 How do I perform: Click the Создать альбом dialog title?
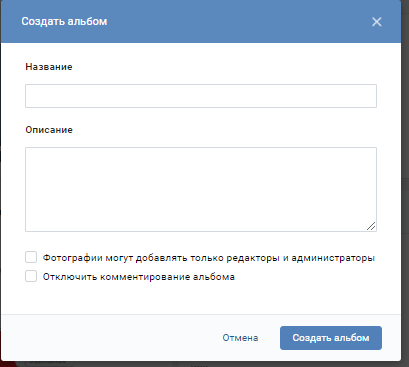click(x=64, y=22)
